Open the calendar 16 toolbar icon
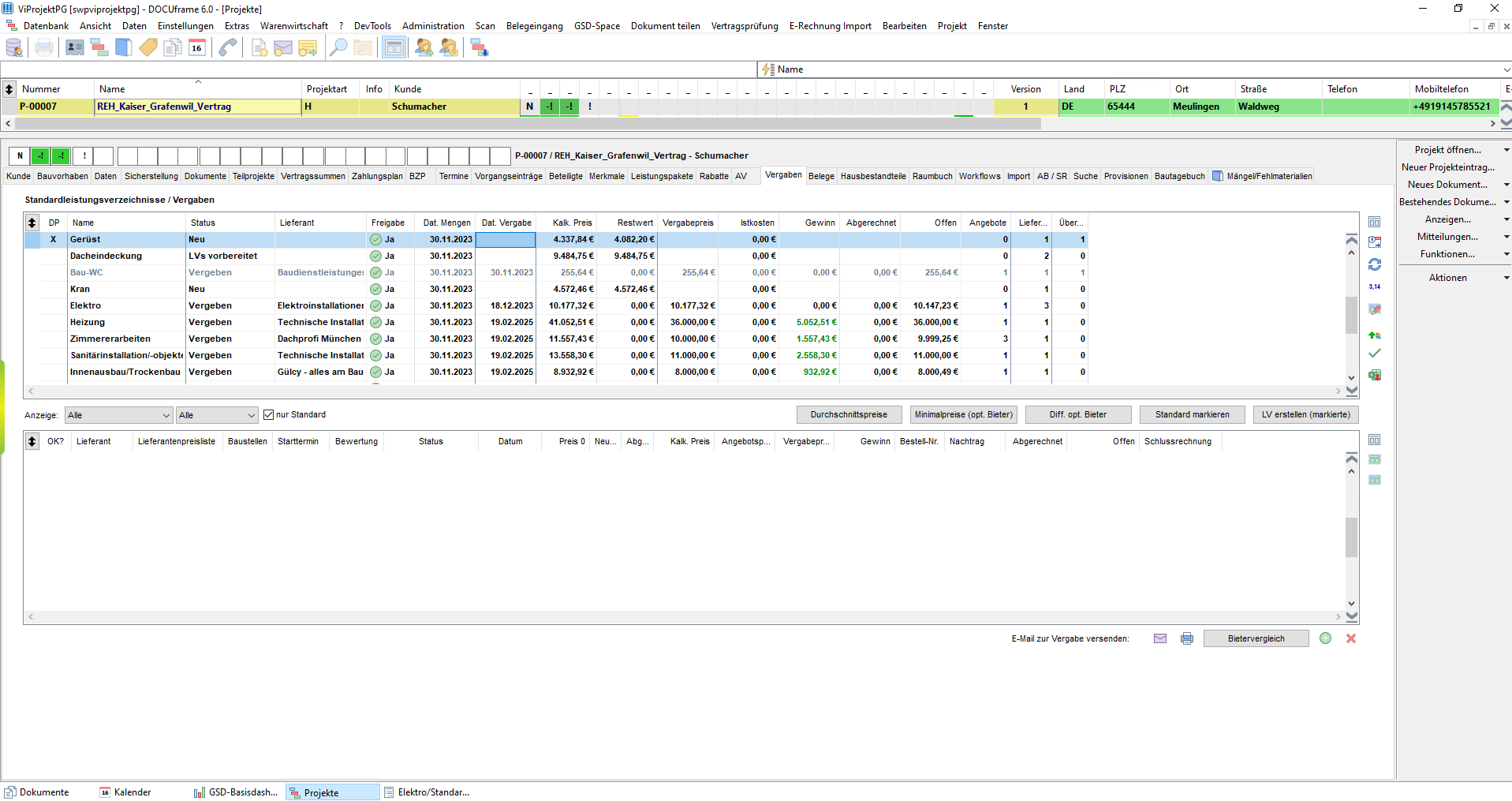 (x=197, y=47)
